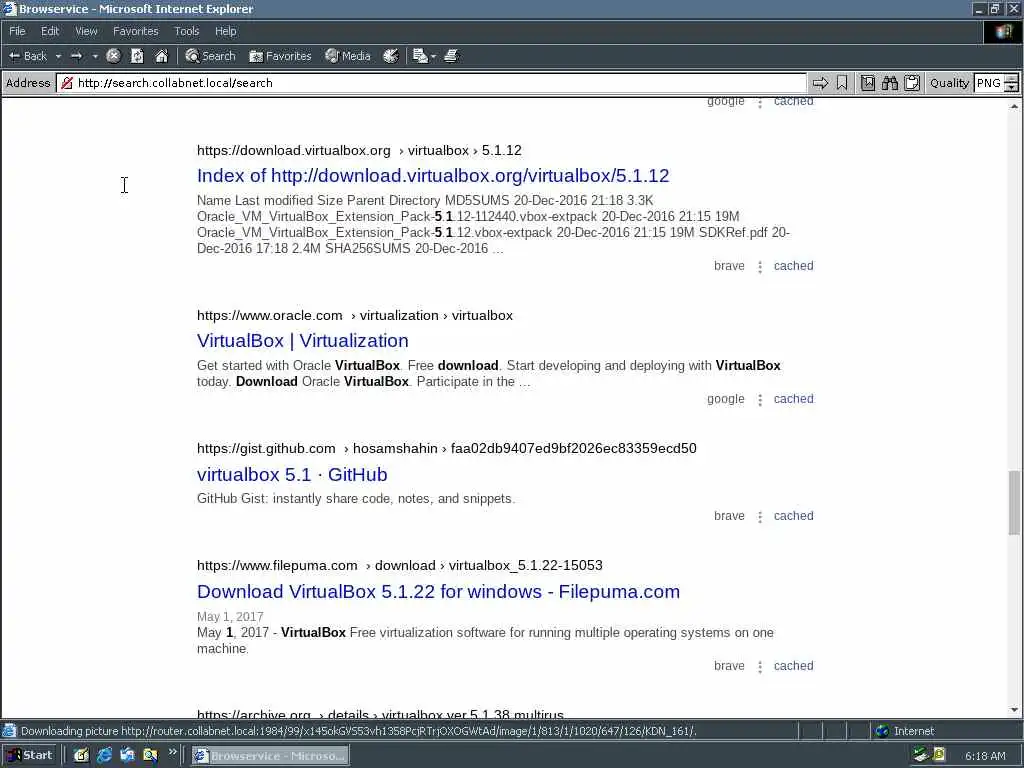The height and width of the screenshot is (768, 1024).
Task: Open the History toolbar icon
Action: tap(391, 56)
